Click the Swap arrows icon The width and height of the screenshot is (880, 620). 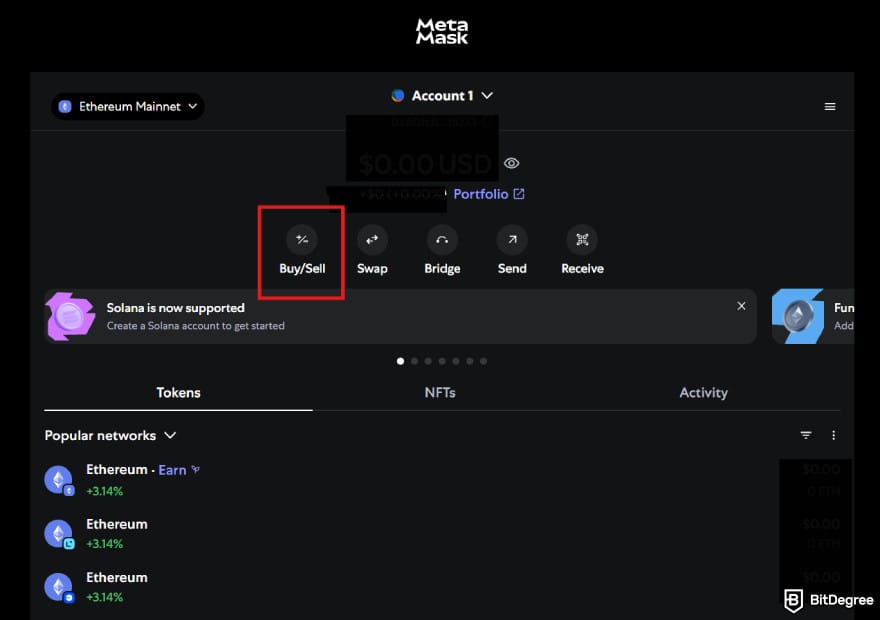[x=372, y=240]
